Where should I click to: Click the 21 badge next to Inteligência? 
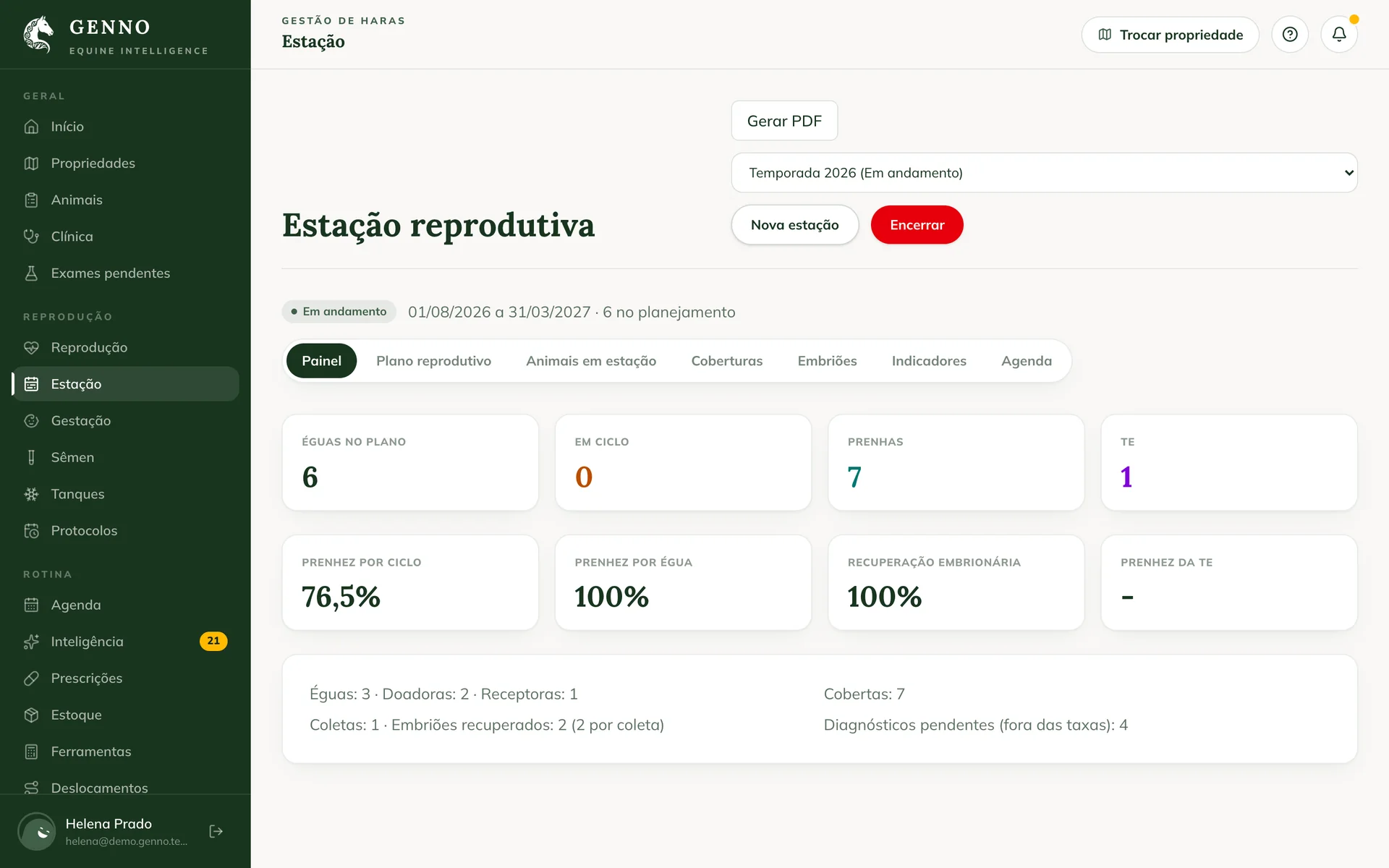(213, 641)
